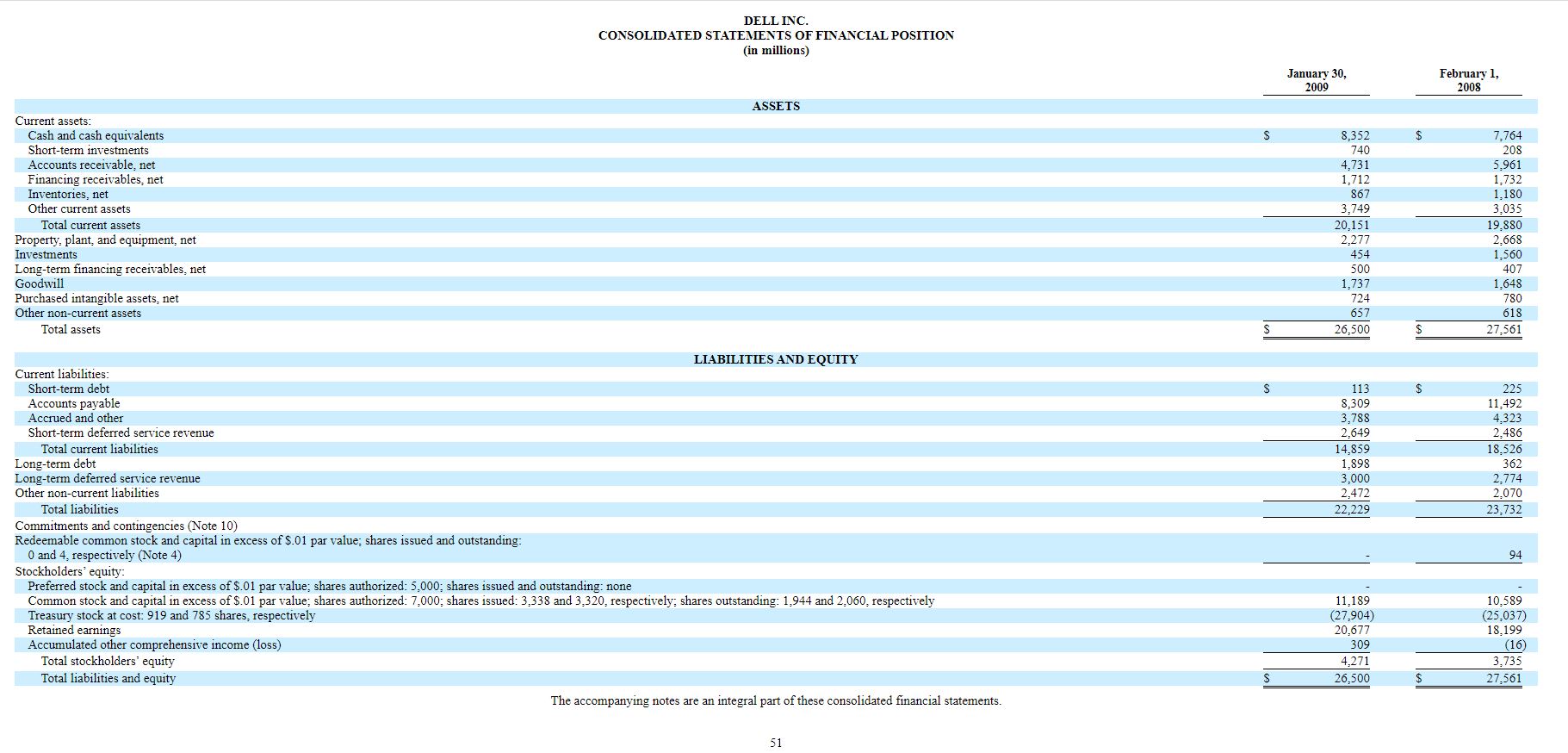1568x753 pixels.
Task: Select Other current assets label
Action: 79,208
